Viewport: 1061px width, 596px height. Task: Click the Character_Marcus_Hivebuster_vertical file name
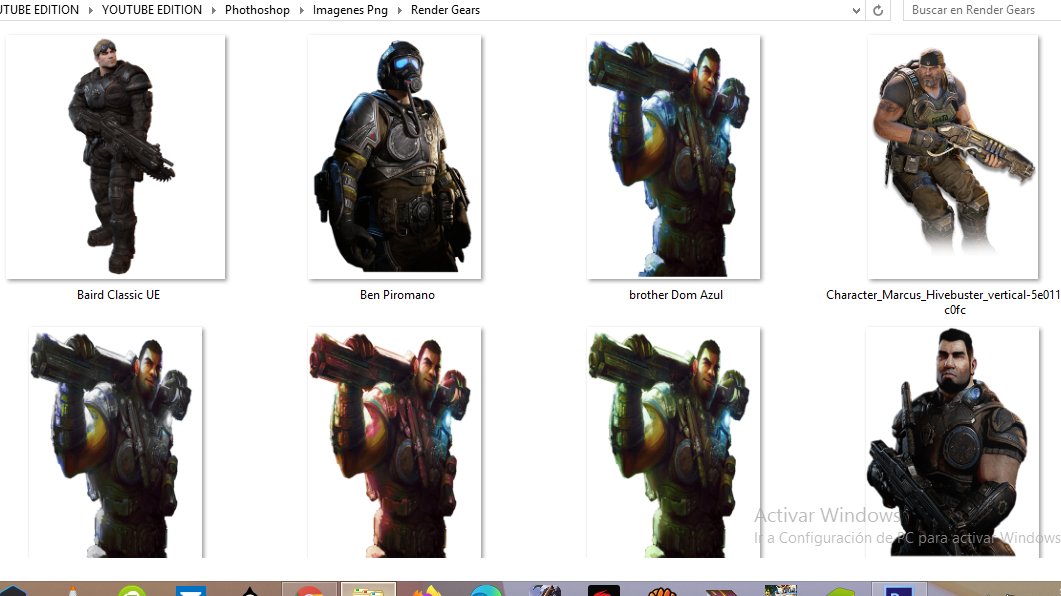click(943, 302)
